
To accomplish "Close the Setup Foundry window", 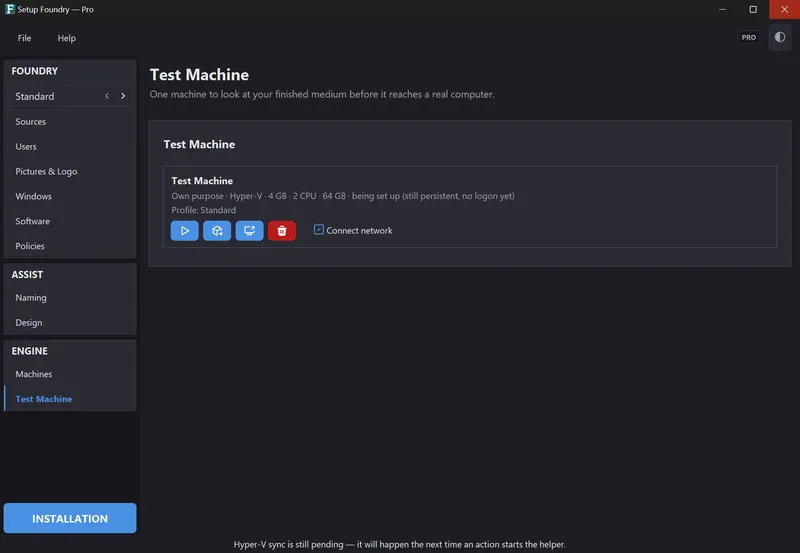I will (x=784, y=9).
